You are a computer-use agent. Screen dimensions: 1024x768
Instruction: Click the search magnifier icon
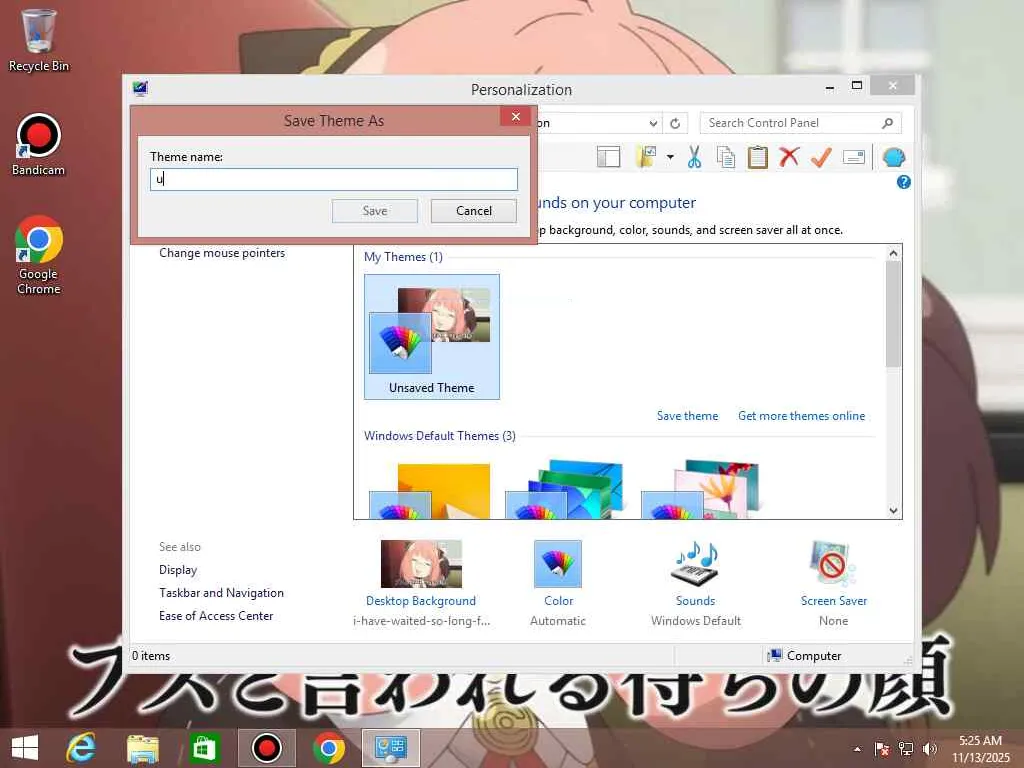pos(888,123)
